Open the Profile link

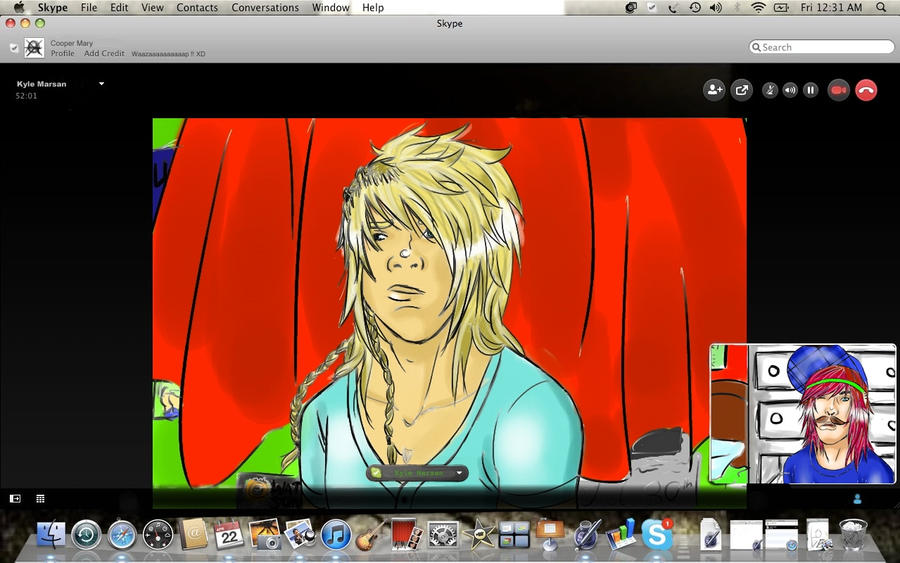[x=63, y=53]
